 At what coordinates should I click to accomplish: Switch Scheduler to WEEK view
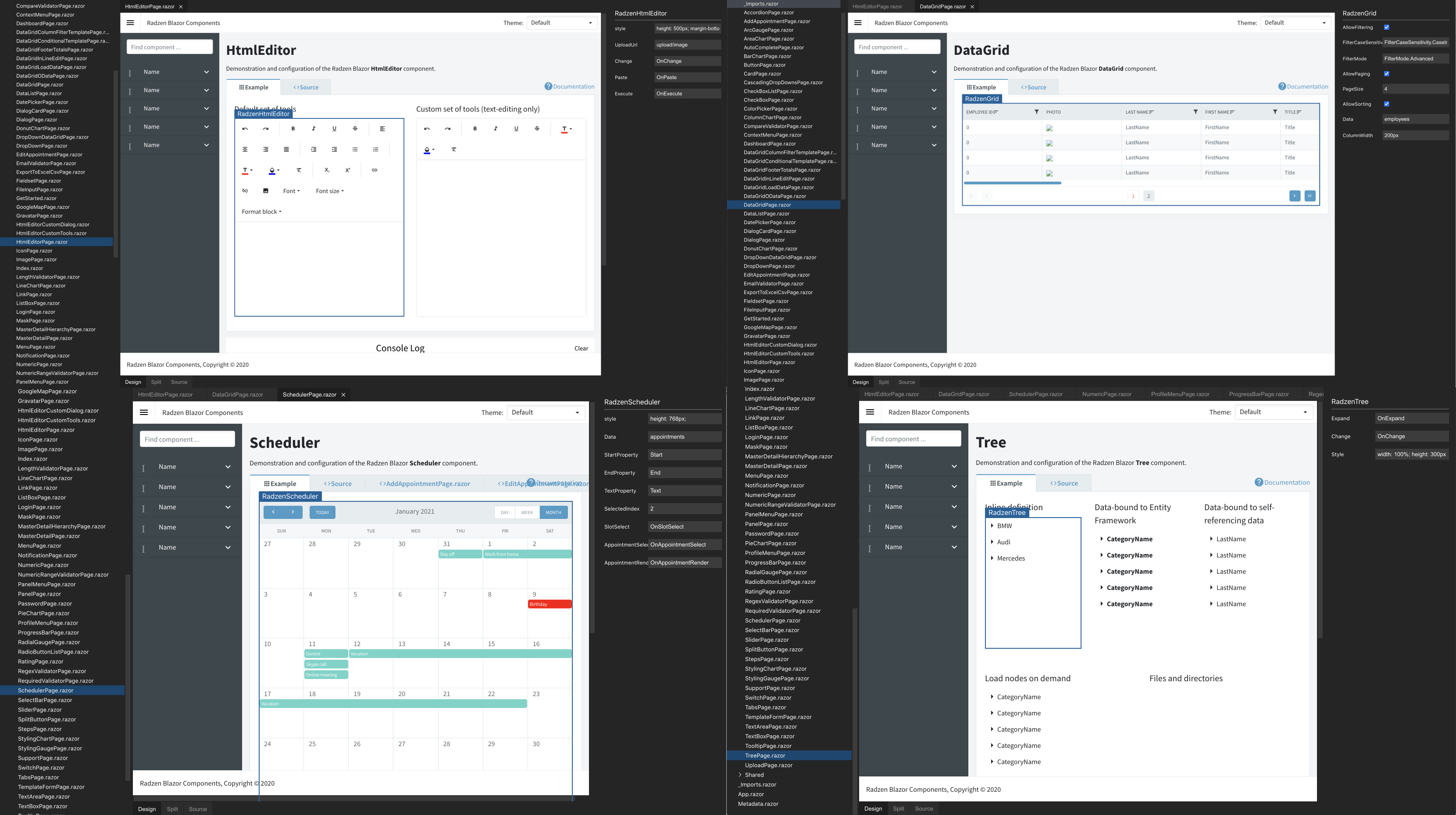click(527, 513)
